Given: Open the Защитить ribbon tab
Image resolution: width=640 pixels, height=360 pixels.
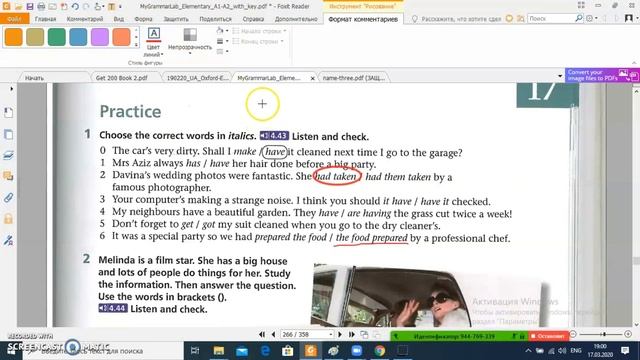Looking at the screenshot, I should click(x=176, y=19).
